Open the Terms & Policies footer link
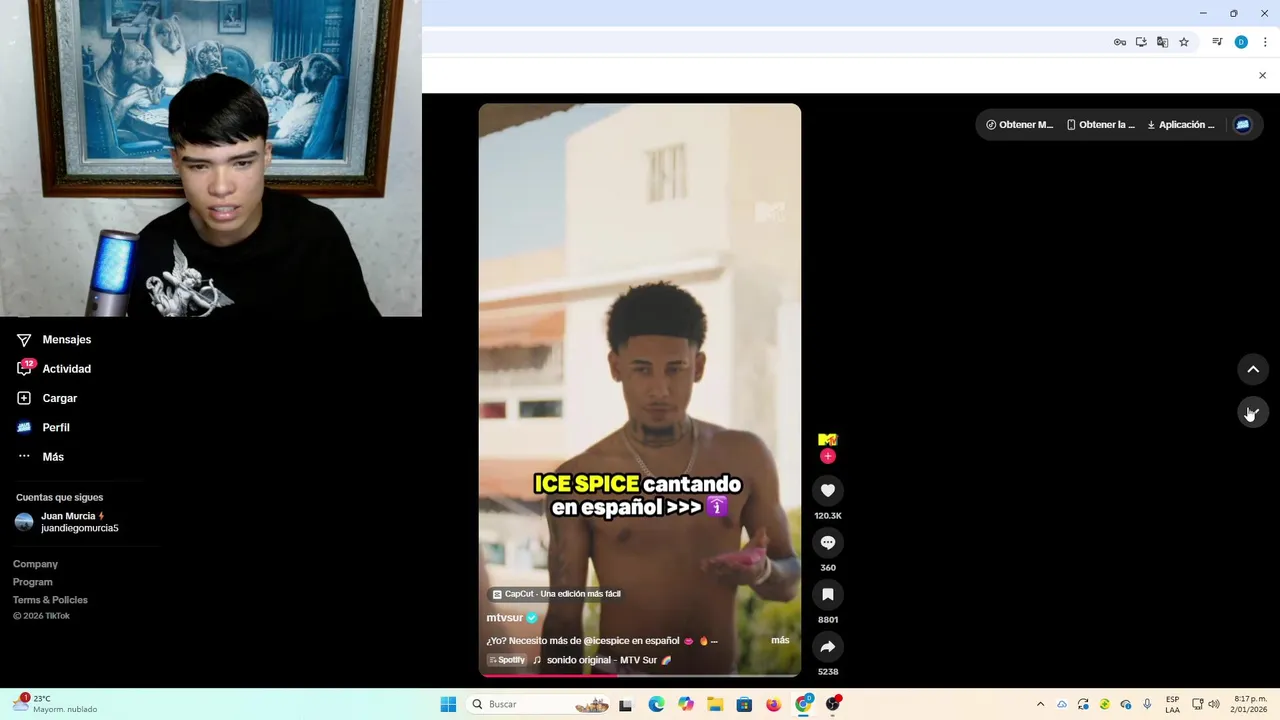This screenshot has width=1280, height=720. 50,600
